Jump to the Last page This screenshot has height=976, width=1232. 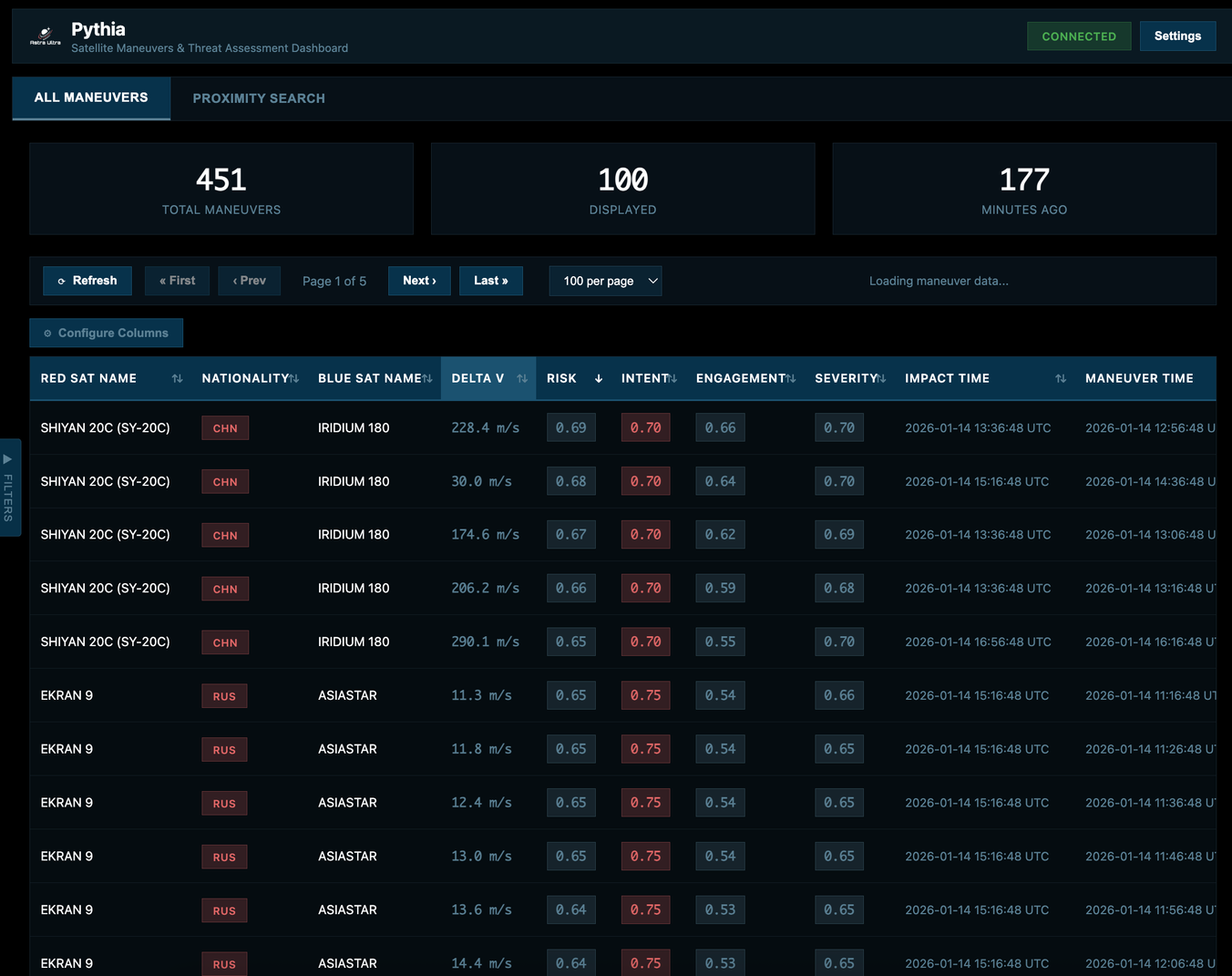coord(491,281)
